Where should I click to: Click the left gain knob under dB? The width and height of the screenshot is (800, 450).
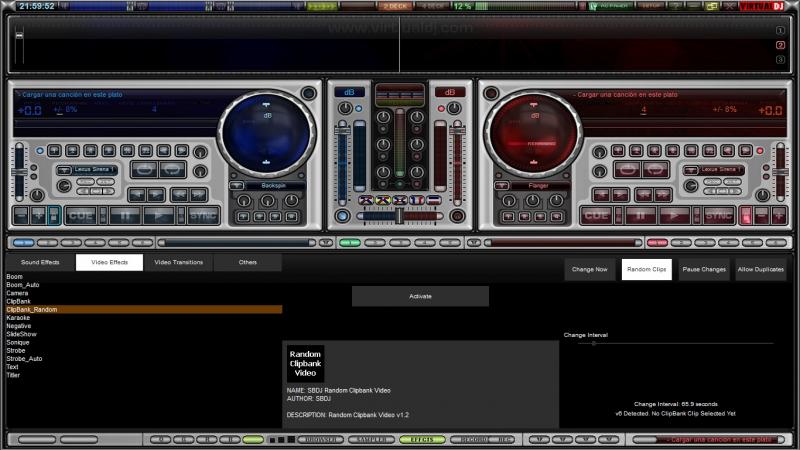(x=345, y=108)
